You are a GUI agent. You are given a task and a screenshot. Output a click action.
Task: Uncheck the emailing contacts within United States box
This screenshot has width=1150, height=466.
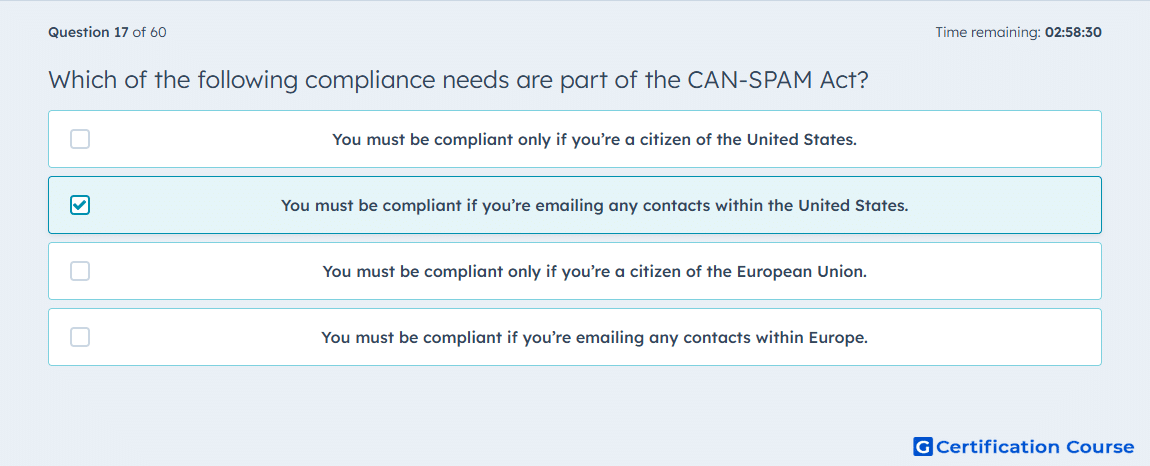80,205
